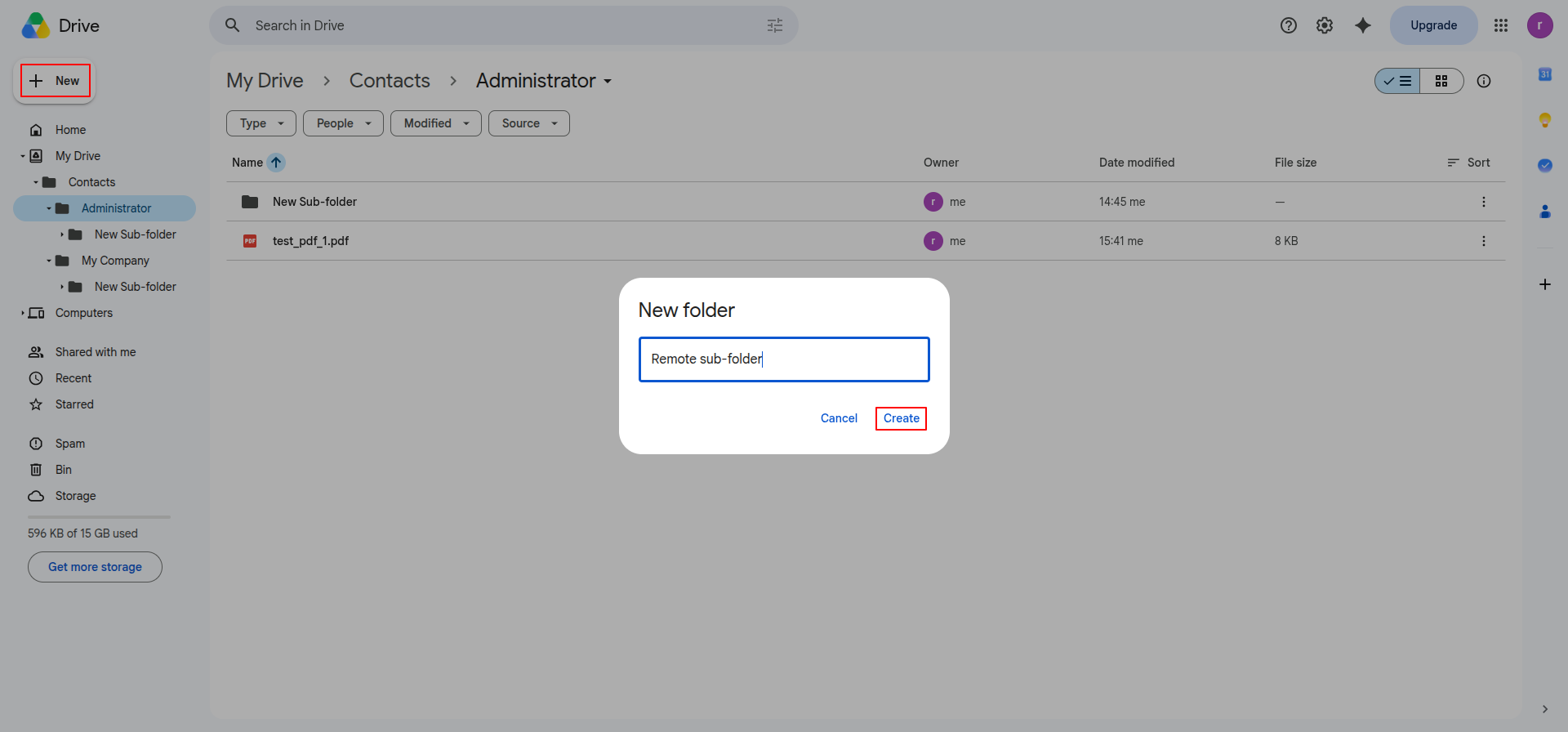Focus the Search in Drive box
The width and height of the screenshot is (1568, 732).
(x=504, y=25)
